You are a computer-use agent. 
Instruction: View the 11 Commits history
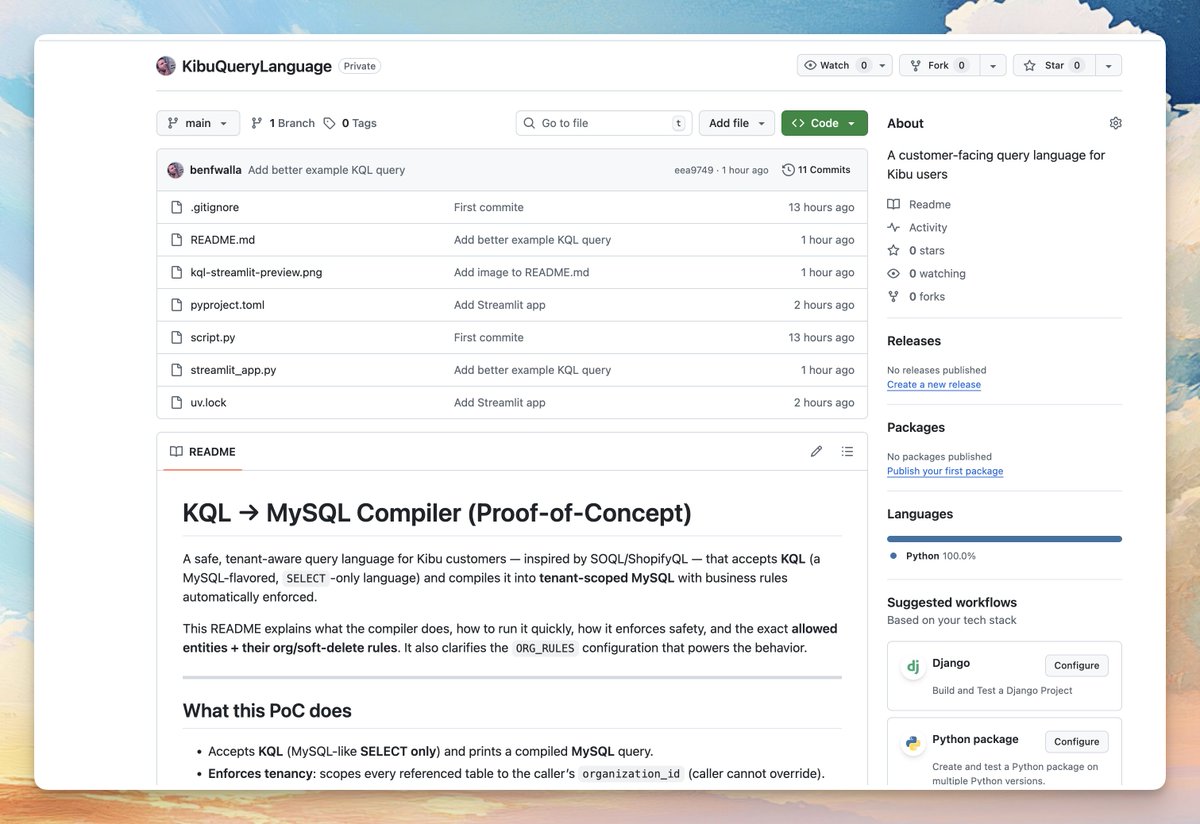816,170
